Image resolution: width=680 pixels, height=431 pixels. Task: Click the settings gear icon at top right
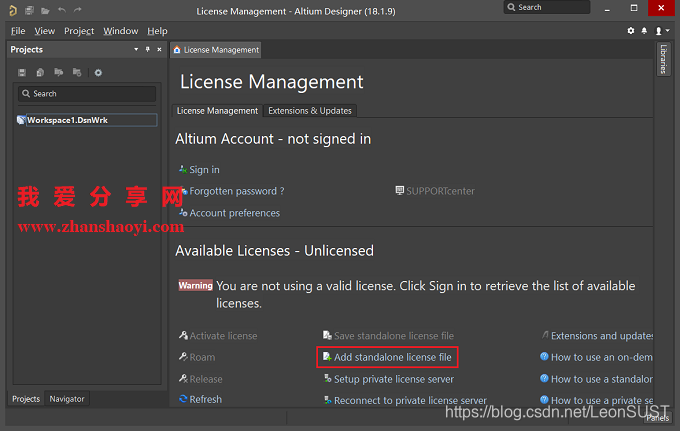[x=631, y=31]
